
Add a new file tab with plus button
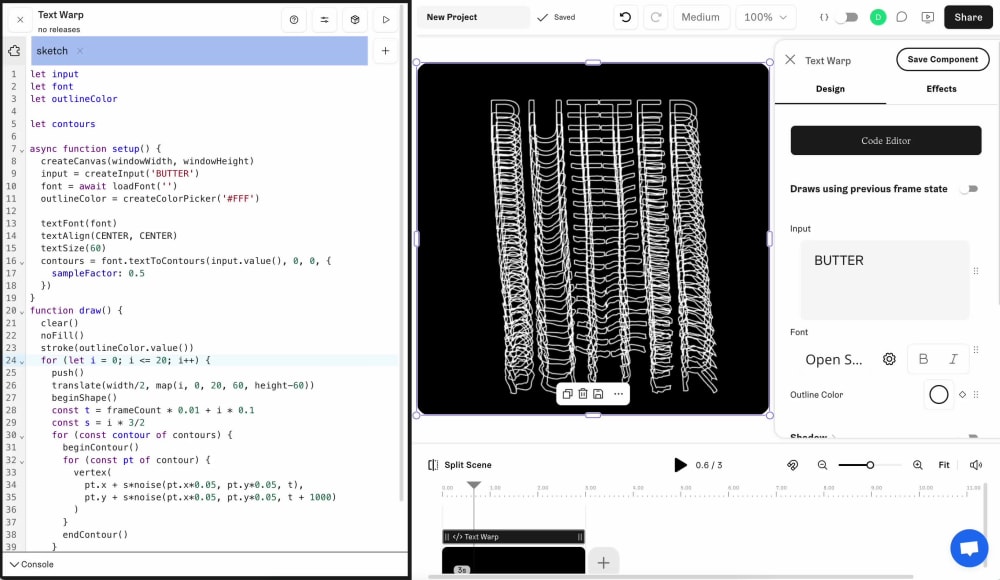click(385, 51)
